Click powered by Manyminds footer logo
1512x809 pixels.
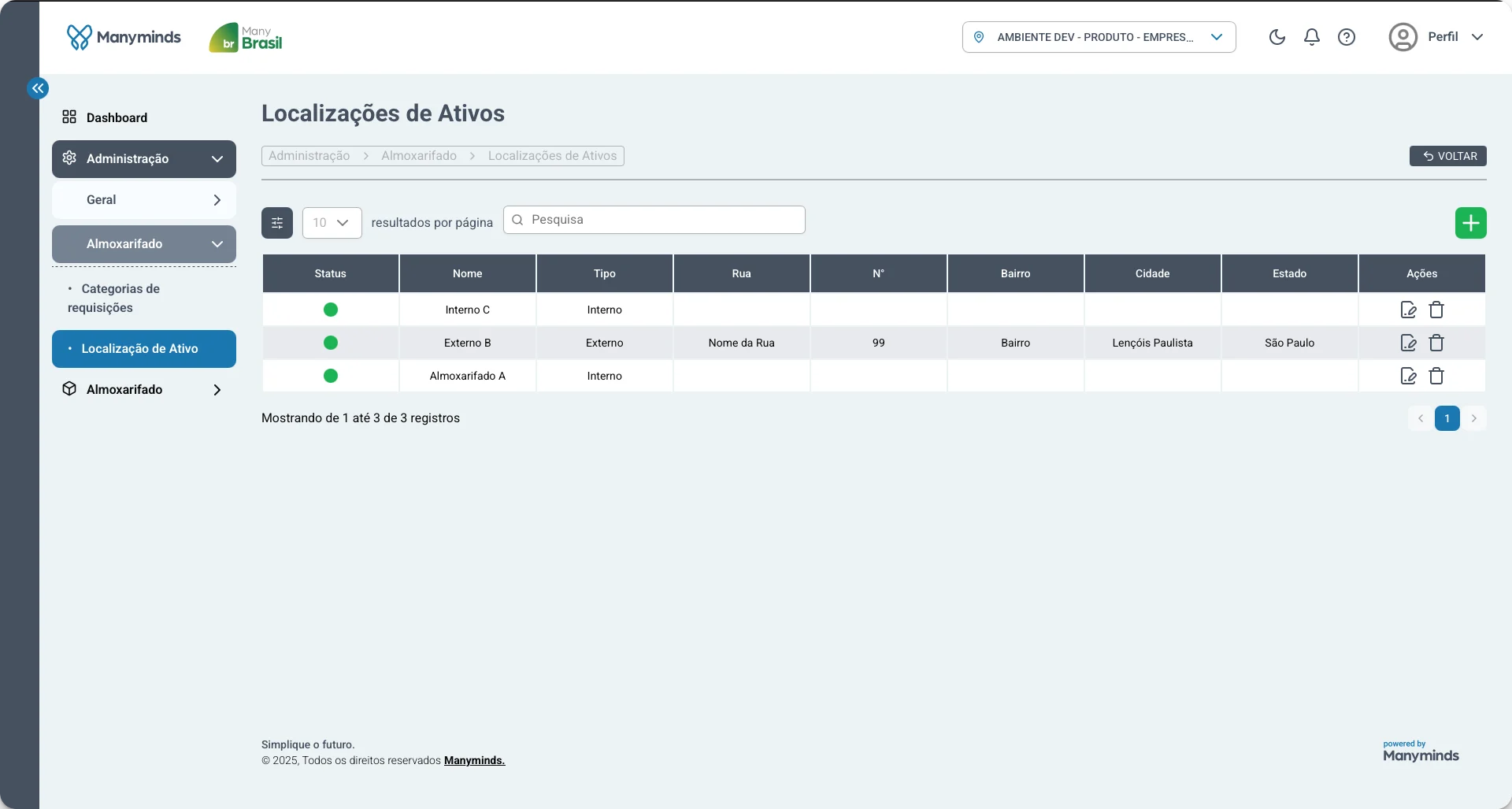[1421, 751]
